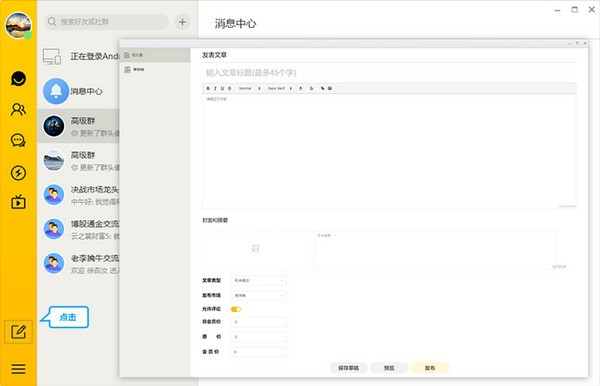Image resolution: width=600 pixels, height=386 pixels.
Task: Click the device login notice icon
Action: pos(52,57)
